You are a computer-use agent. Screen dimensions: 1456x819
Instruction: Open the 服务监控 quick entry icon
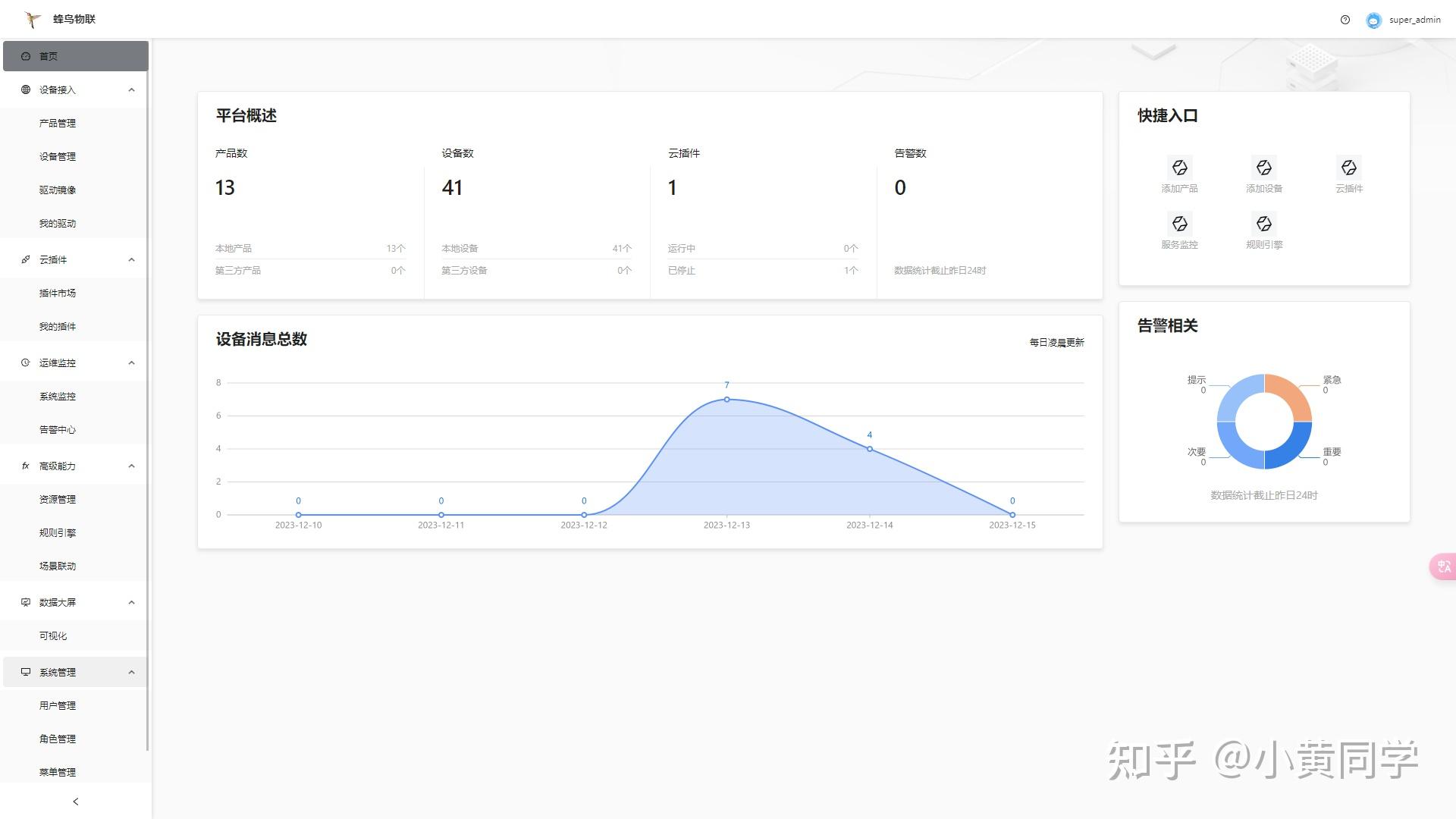coord(1179,224)
